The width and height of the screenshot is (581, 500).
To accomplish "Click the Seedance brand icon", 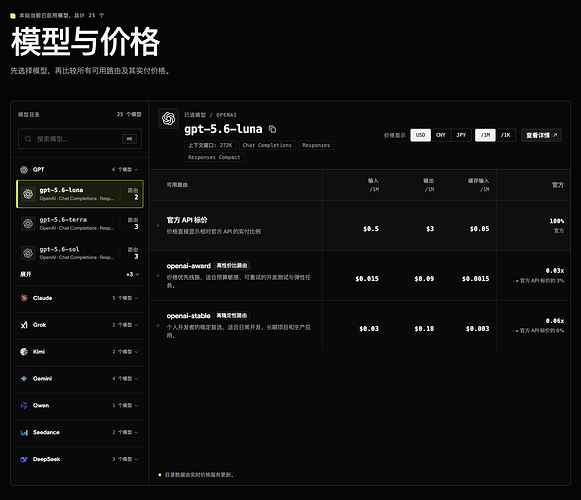I will tap(24, 433).
